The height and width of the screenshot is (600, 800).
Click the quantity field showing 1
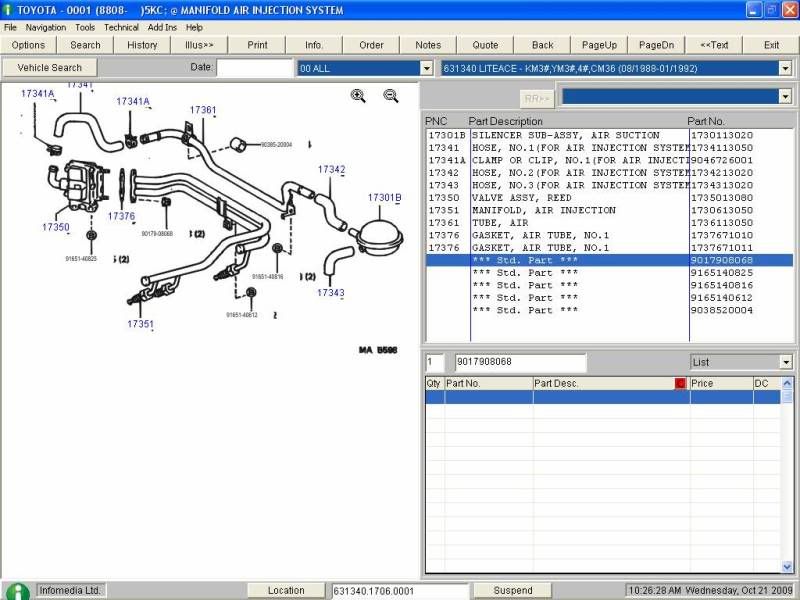coord(435,362)
